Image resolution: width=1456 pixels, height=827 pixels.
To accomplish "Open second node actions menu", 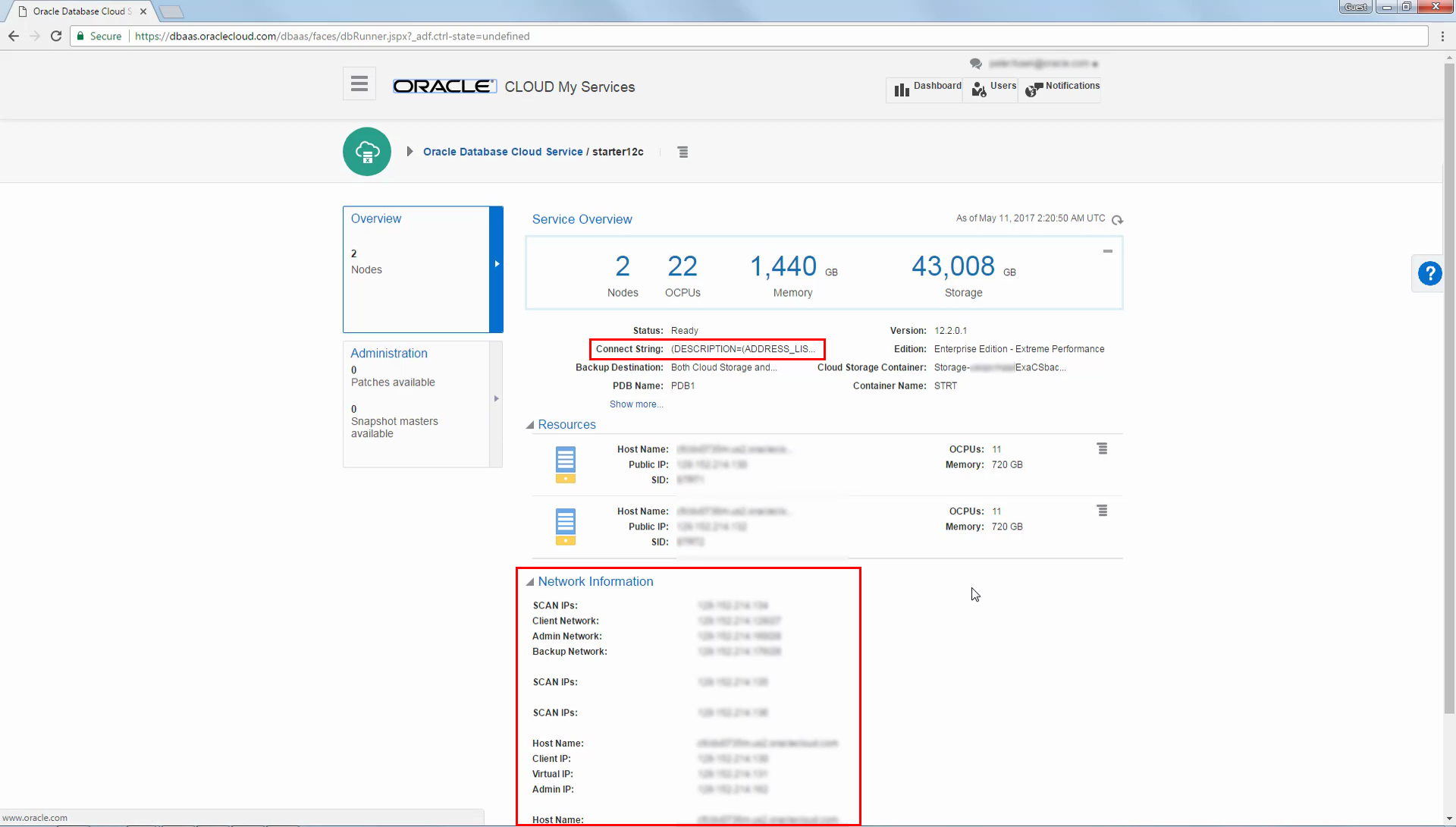I will [x=1103, y=511].
